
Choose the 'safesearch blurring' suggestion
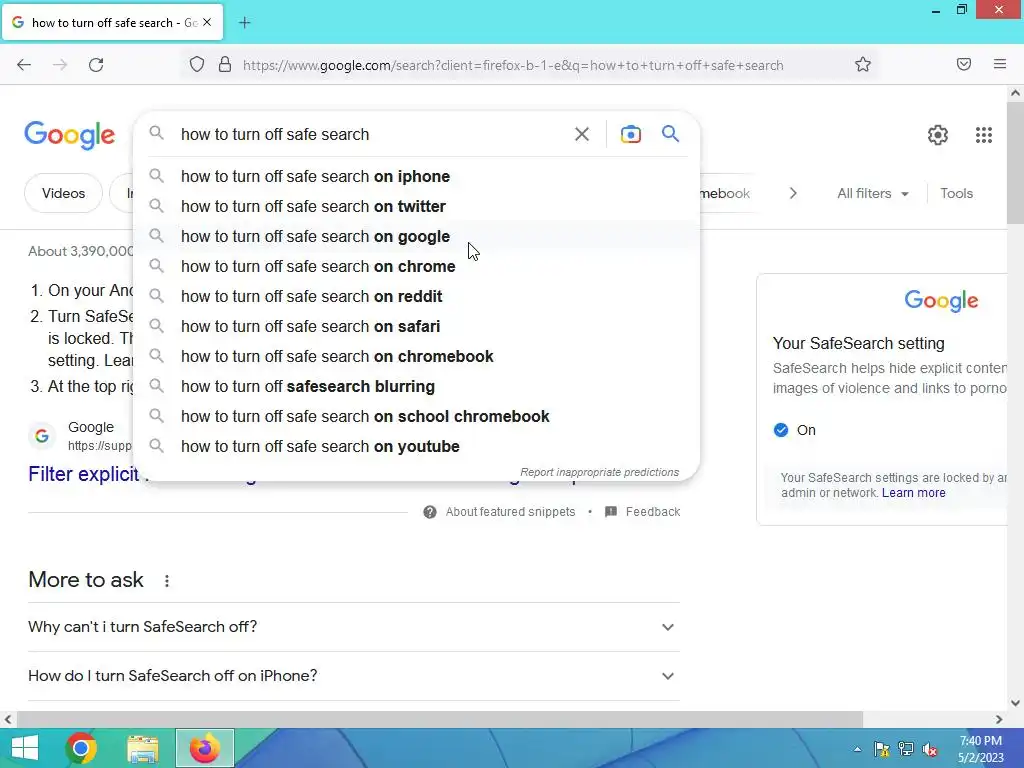pyautogui.click(x=417, y=387)
